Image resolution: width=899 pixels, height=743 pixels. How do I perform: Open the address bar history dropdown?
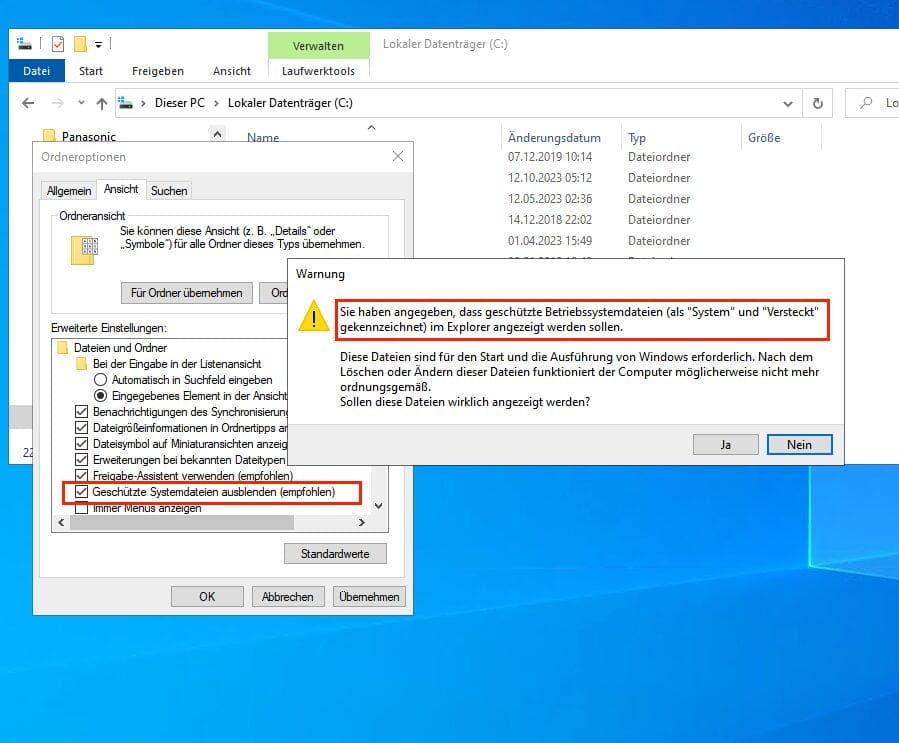[x=788, y=103]
